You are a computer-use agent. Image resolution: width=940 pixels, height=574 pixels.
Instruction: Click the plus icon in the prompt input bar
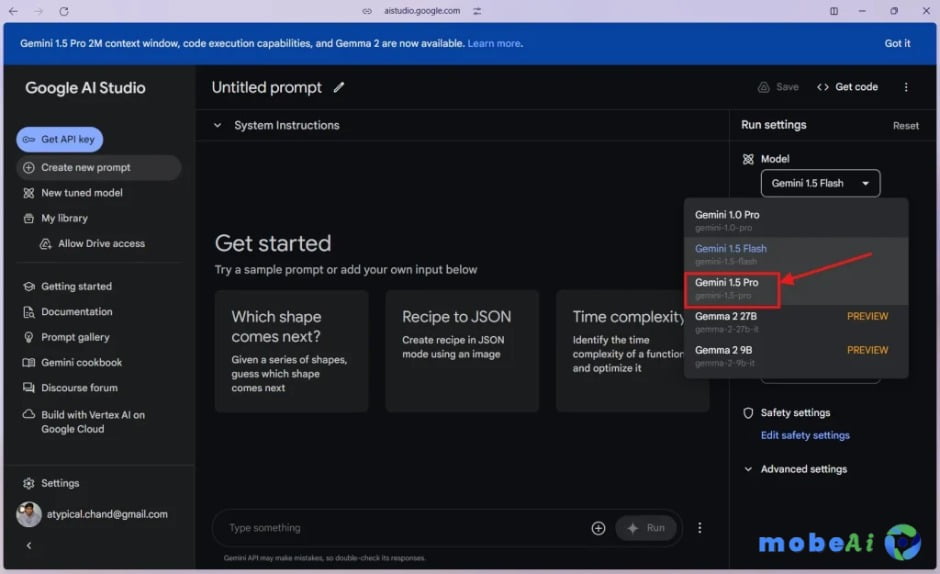pos(598,528)
